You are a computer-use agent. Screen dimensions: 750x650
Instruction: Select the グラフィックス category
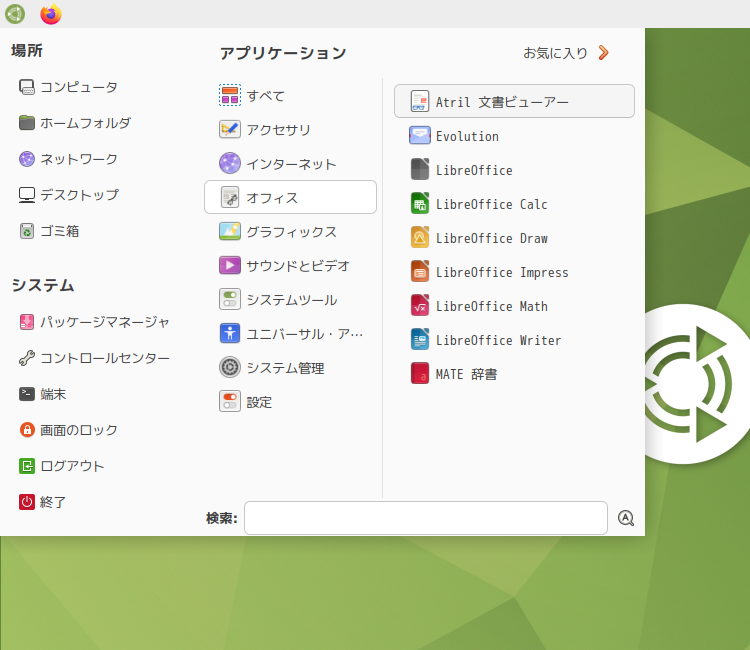290,231
